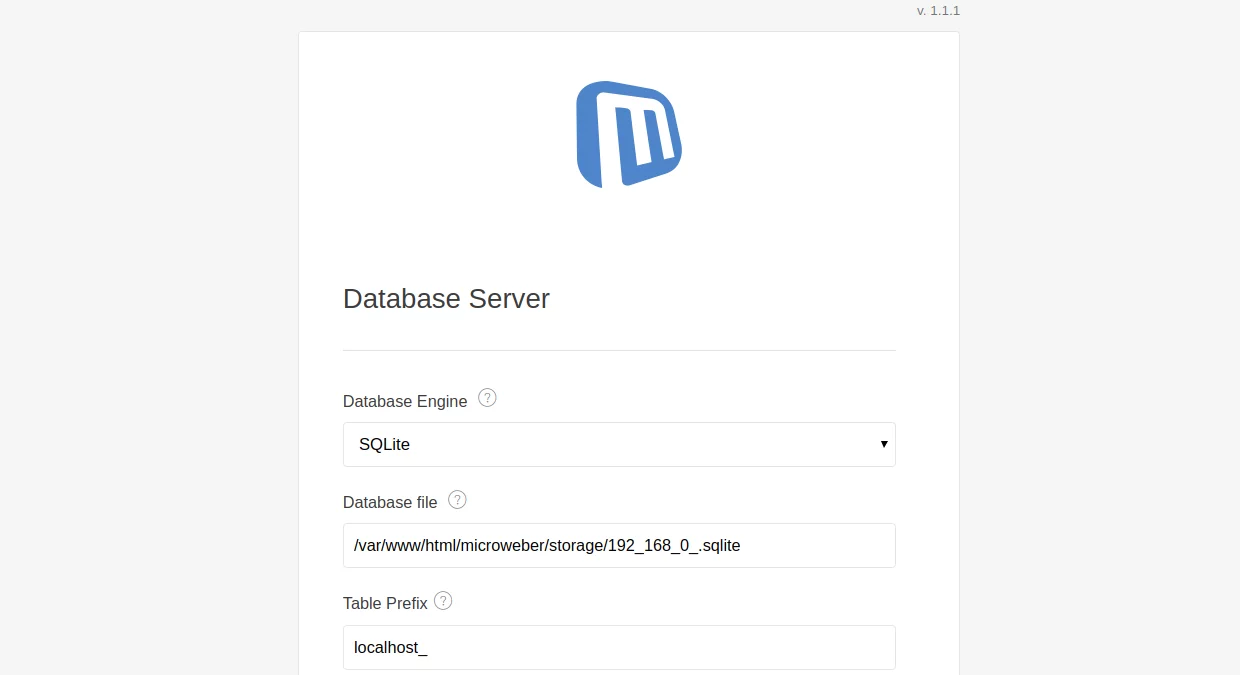The width and height of the screenshot is (1240, 675).
Task: Click the question mark beside Database file
Action: tap(457, 499)
